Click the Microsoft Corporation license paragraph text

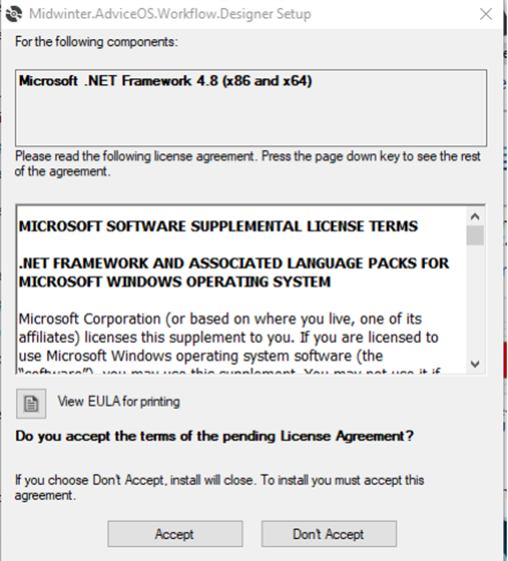(x=229, y=342)
